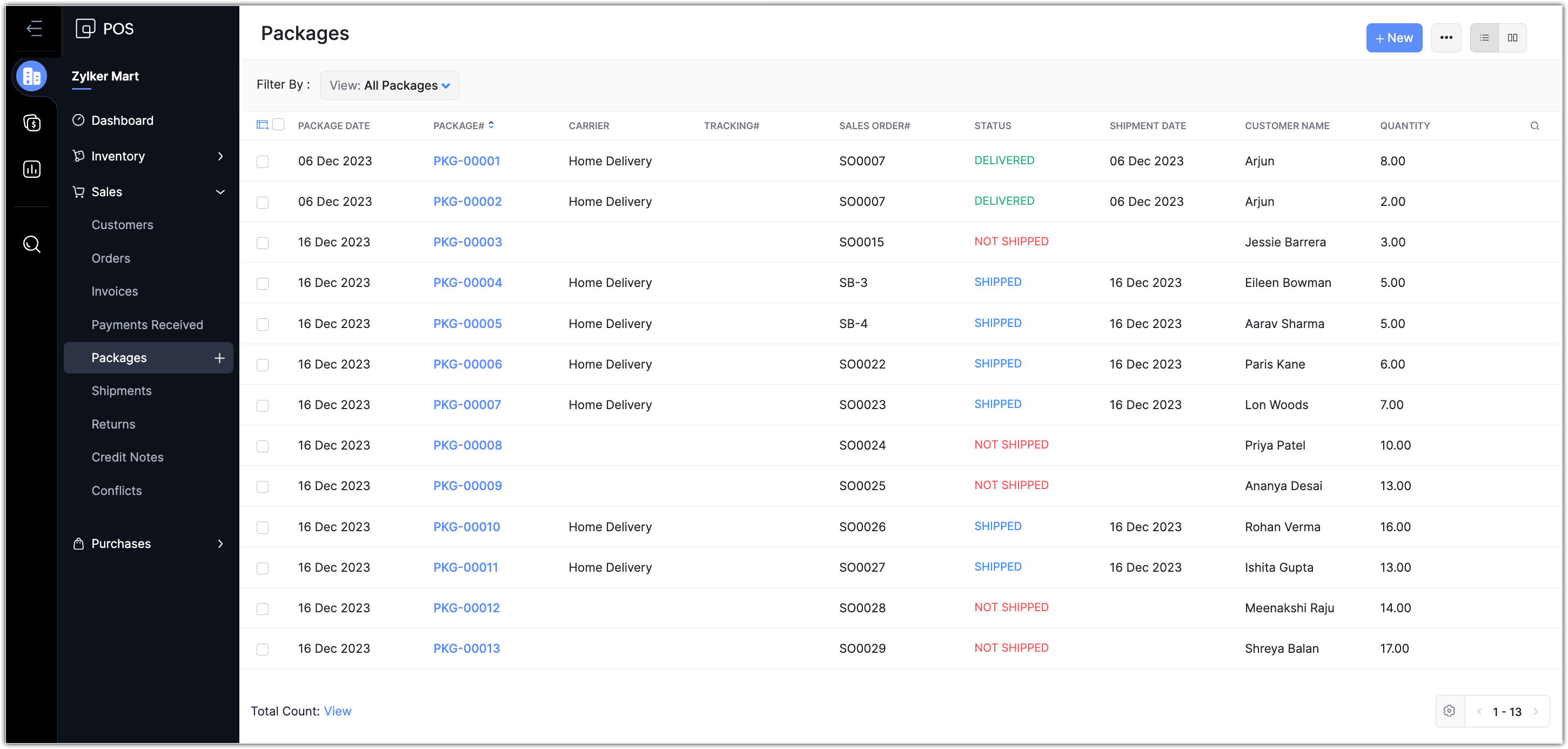Open Shipments in the Sales menu
Screen dimensions: 1568x749
[122, 391]
